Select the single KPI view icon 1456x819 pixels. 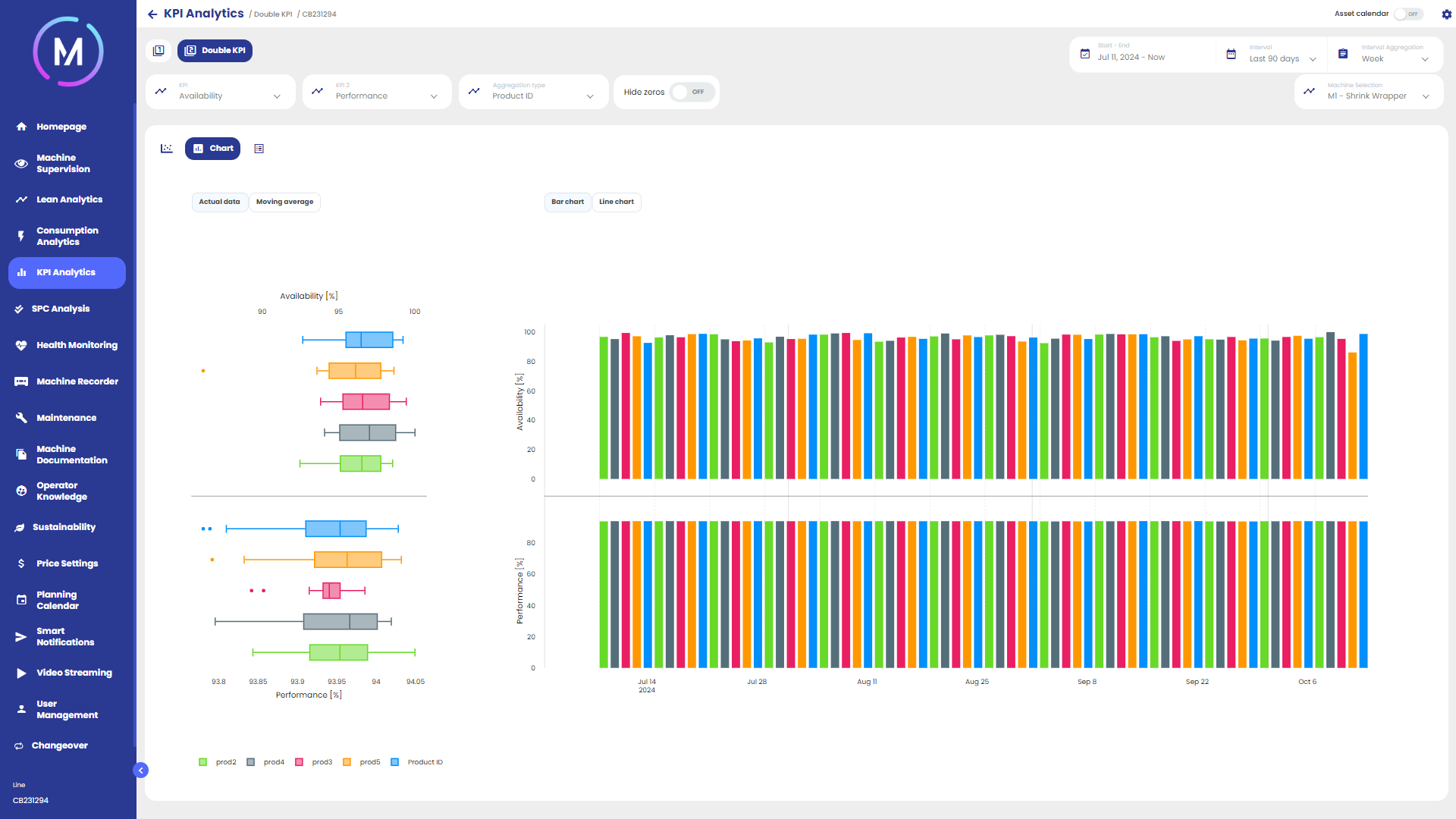tap(158, 51)
